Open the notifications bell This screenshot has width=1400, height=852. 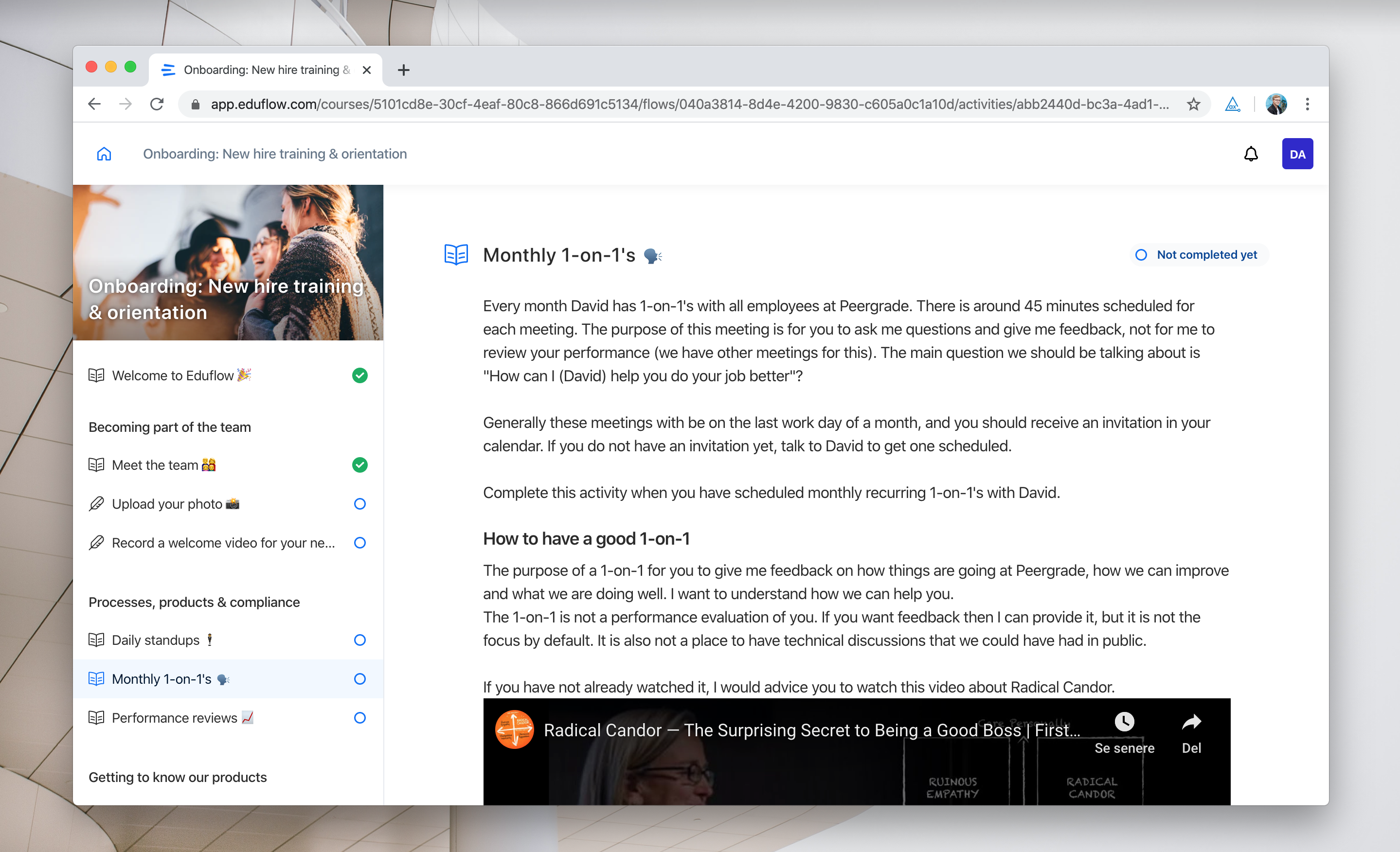(x=1251, y=154)
